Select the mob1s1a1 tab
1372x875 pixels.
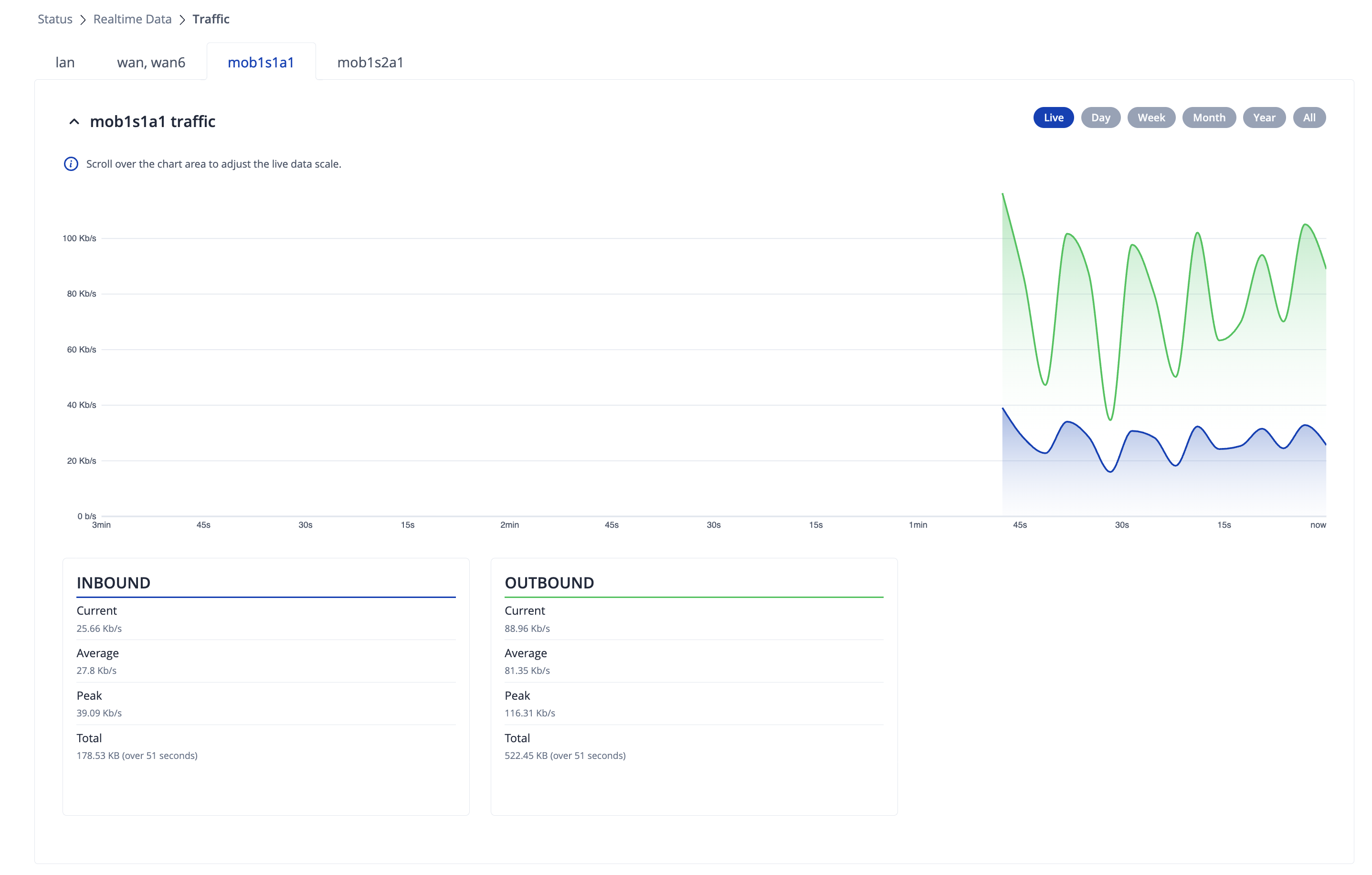(261, 62)
